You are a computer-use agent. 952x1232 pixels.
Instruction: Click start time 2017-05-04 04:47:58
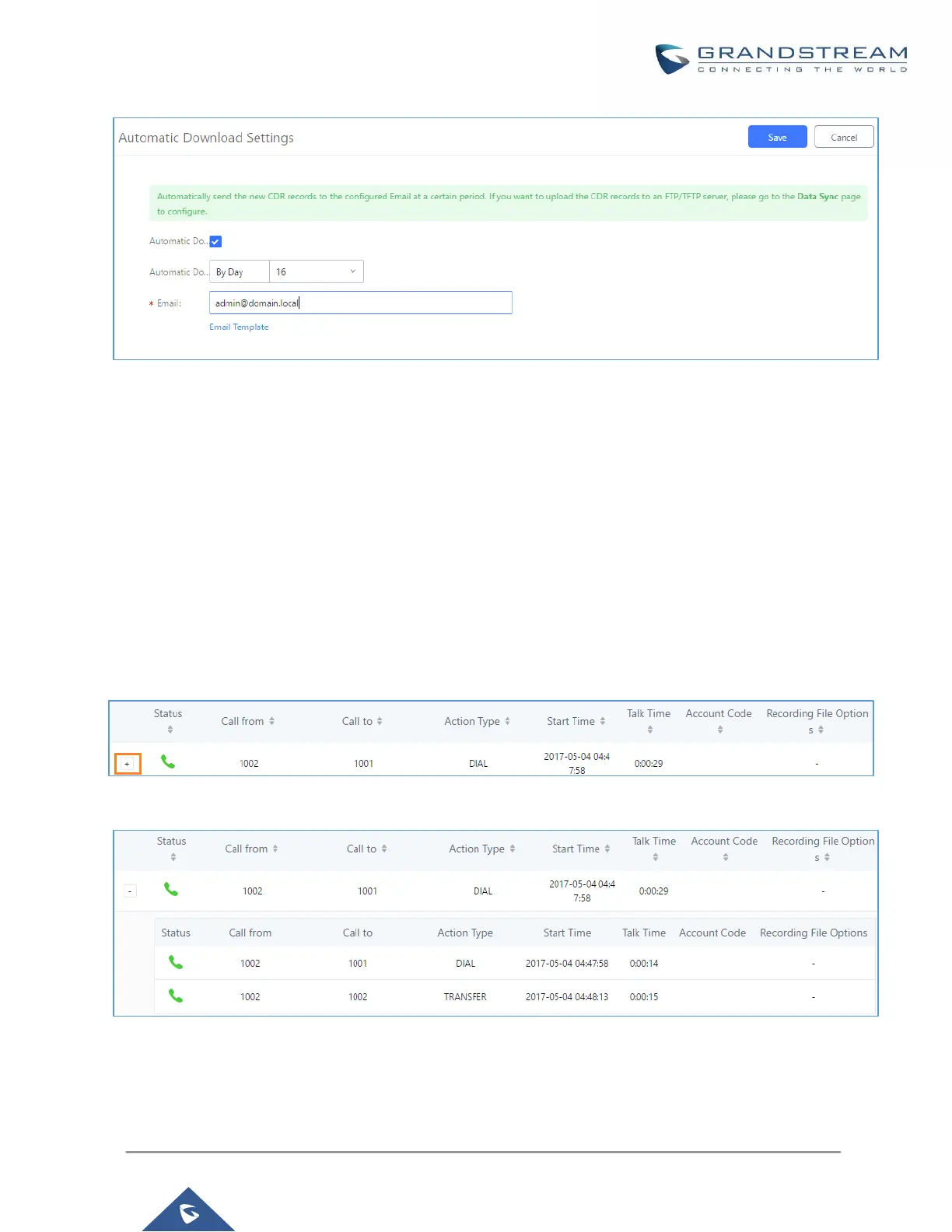pos(567,964)
